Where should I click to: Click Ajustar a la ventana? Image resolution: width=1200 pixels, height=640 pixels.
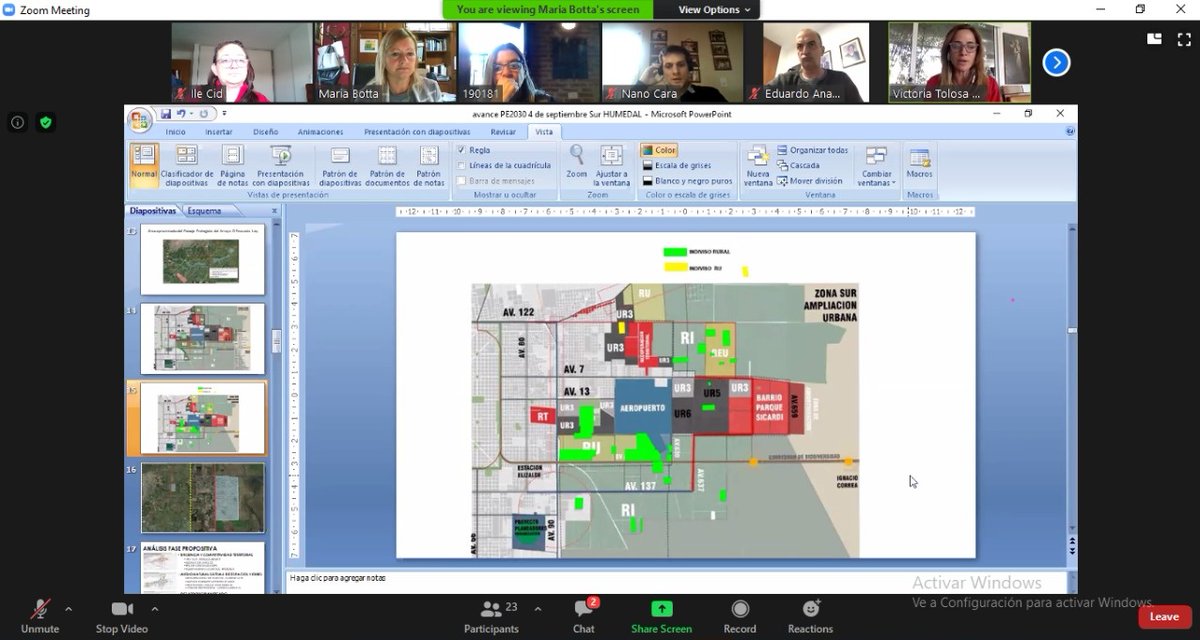point(612,166)
